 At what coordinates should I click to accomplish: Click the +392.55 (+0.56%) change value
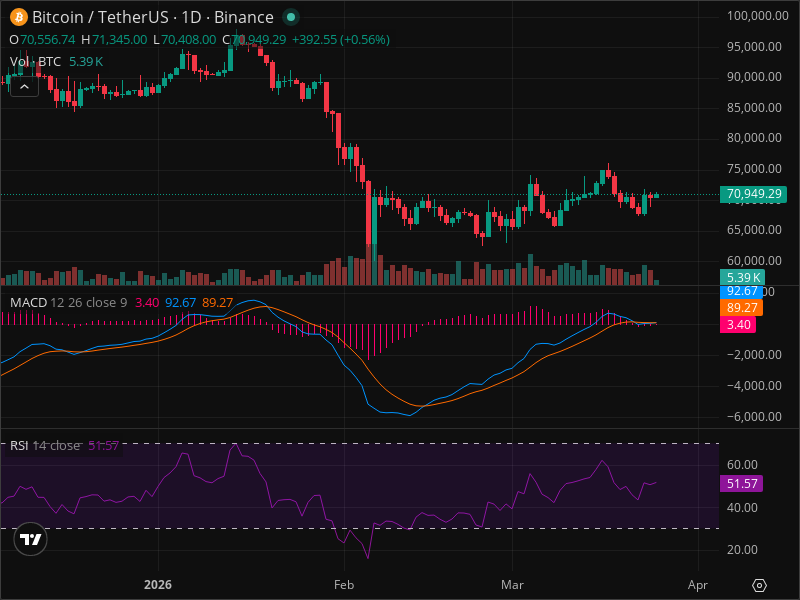(340, 40)
